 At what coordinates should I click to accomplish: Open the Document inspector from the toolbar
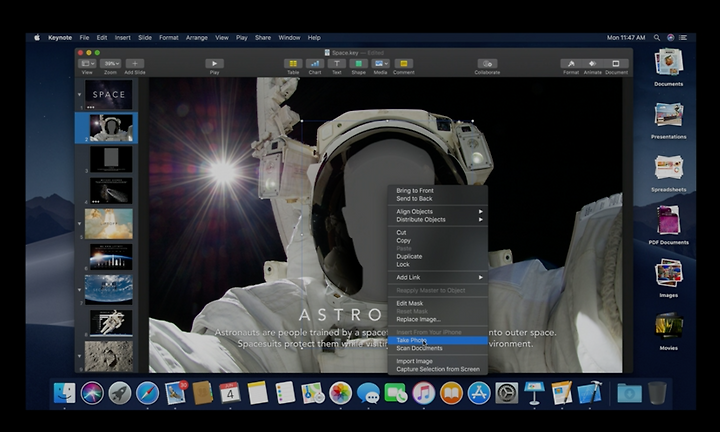(x=616, y=64)
